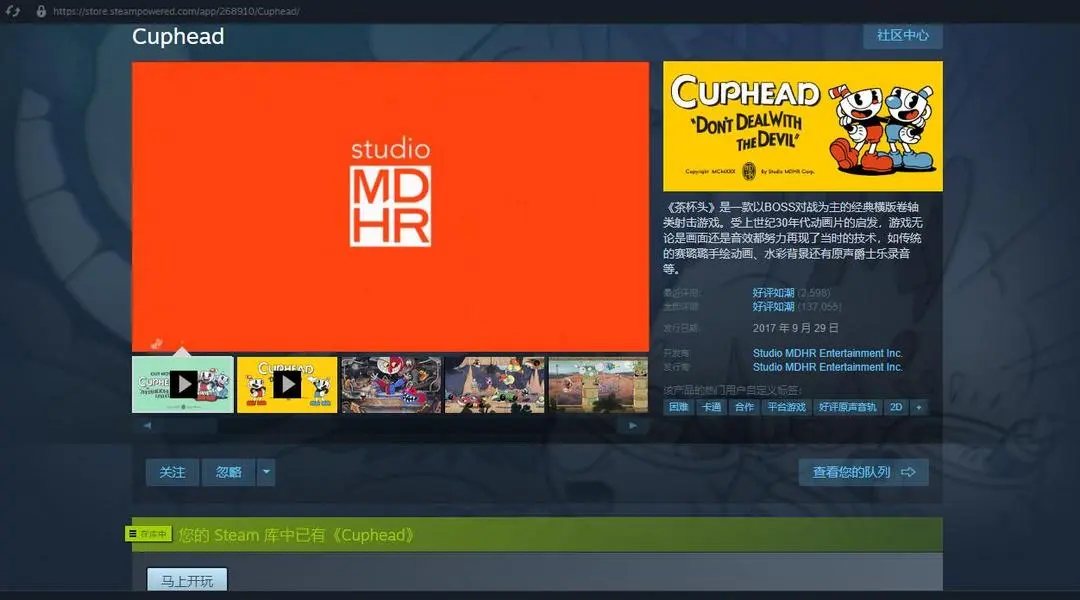This screenshot has height=600, width=1080.
Task: Click the lock icon in the address bar
Action: [41, 11]
